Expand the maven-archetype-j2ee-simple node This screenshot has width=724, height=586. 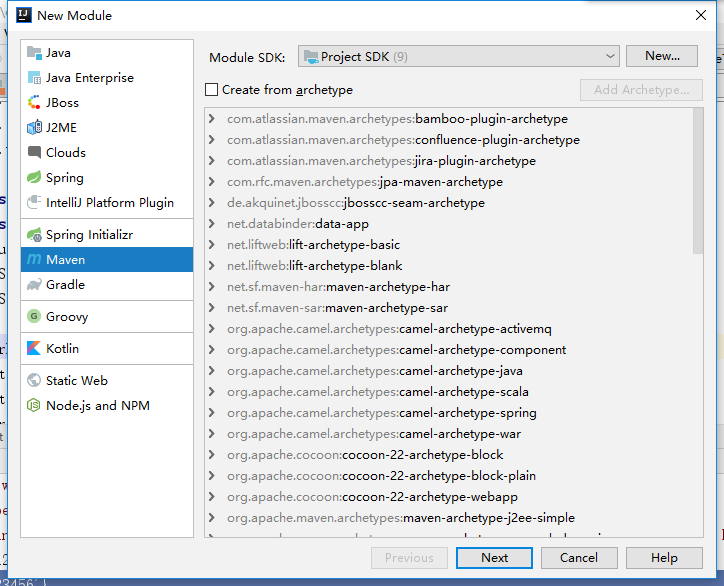(x=212, y=518)
